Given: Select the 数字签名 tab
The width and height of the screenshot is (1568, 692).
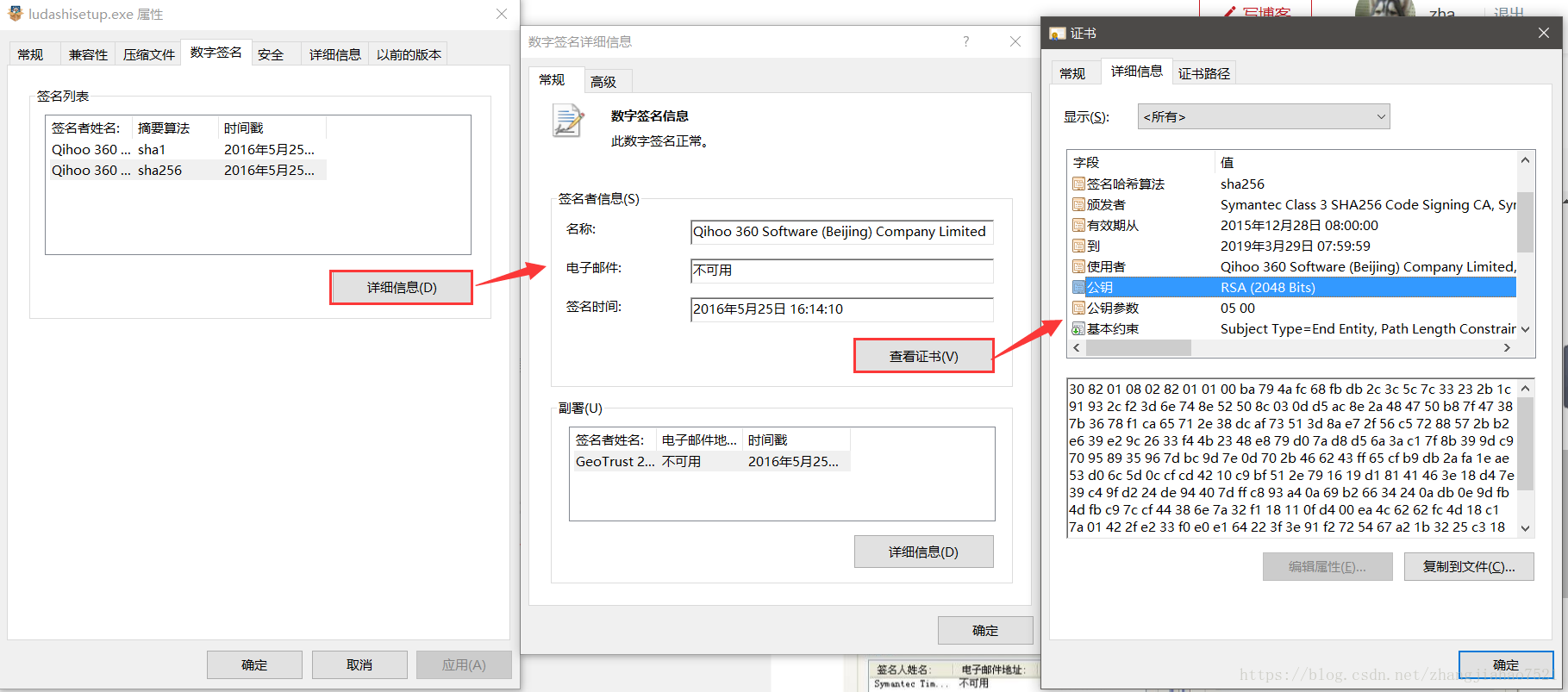Looking at the screenshot, I should click(216, 52).
